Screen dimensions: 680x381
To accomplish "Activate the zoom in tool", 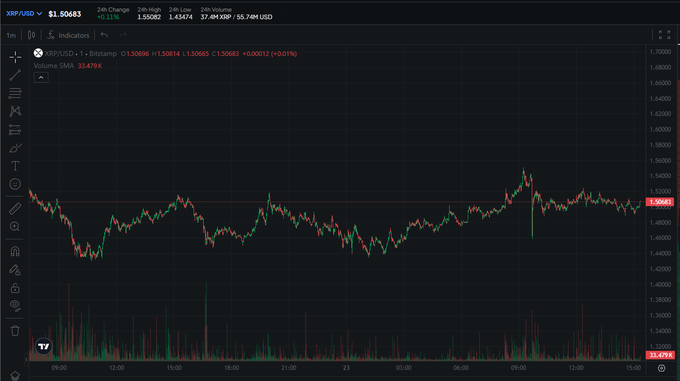I will pos(15,227).
